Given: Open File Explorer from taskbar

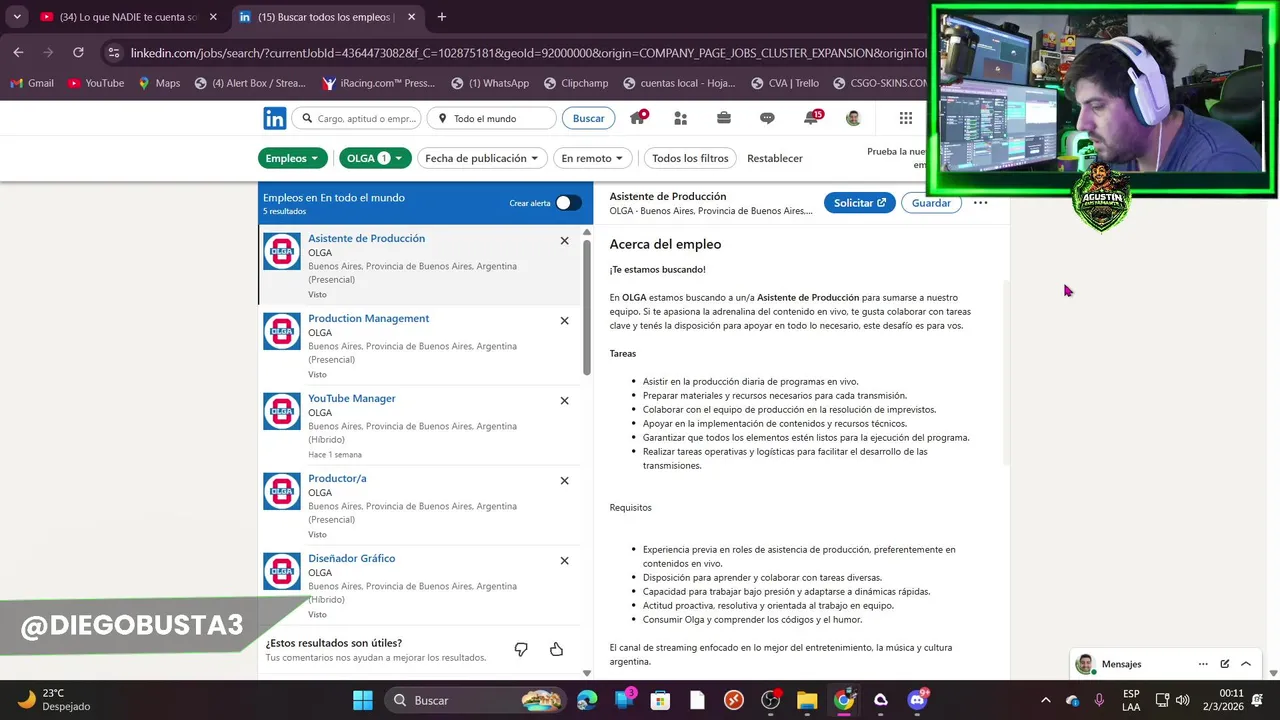Looking at the screenshot, I should click(x=807, y=700).
